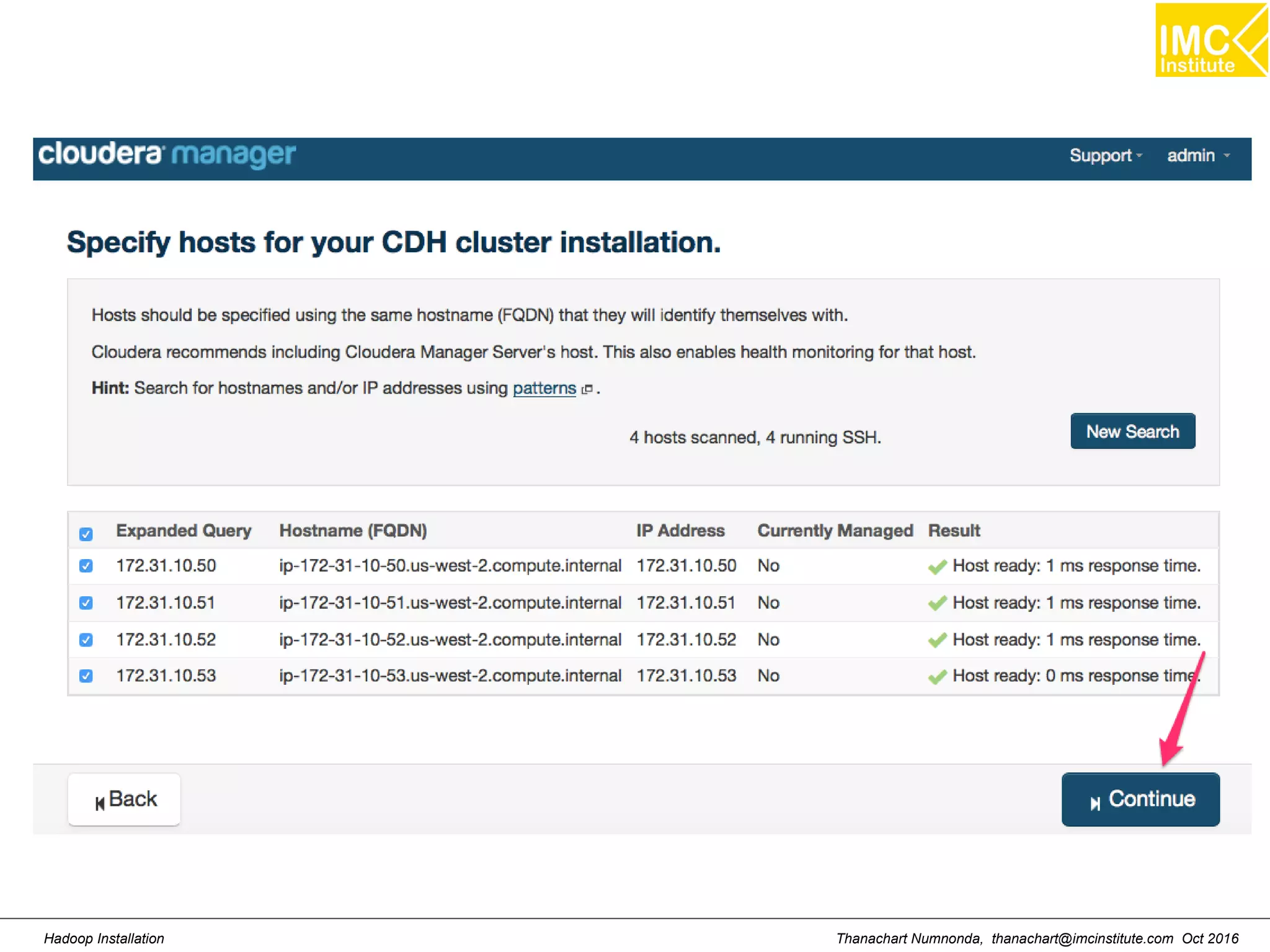Click '0 ms response time' result text
The width and height of the screenshot is (1270, 952).
click(x=1122, y=676)
